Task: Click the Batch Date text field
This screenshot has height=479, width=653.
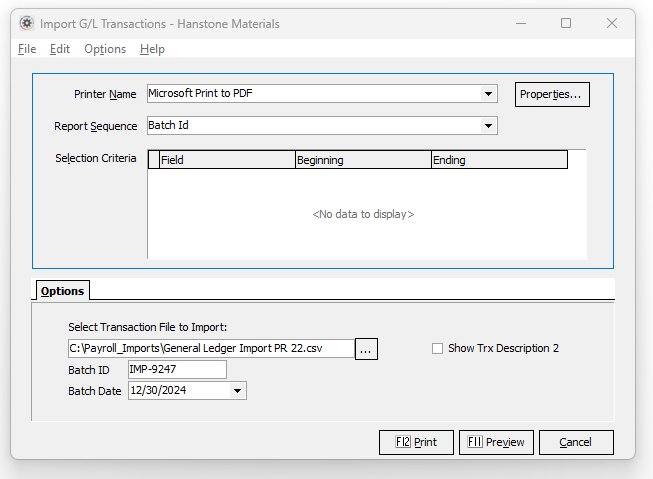Action: (x=179, y=391)
